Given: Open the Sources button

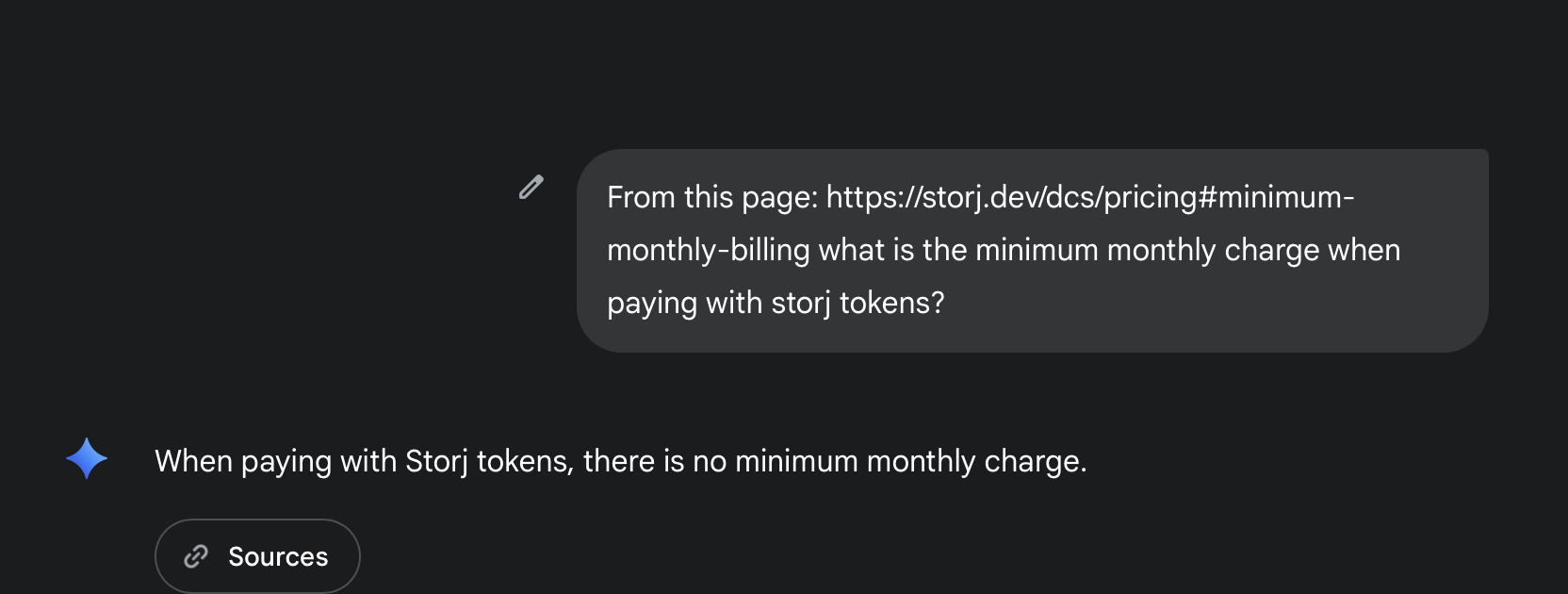Looking at the screenshot, I should pyautogui.click(x=257, y=556).
